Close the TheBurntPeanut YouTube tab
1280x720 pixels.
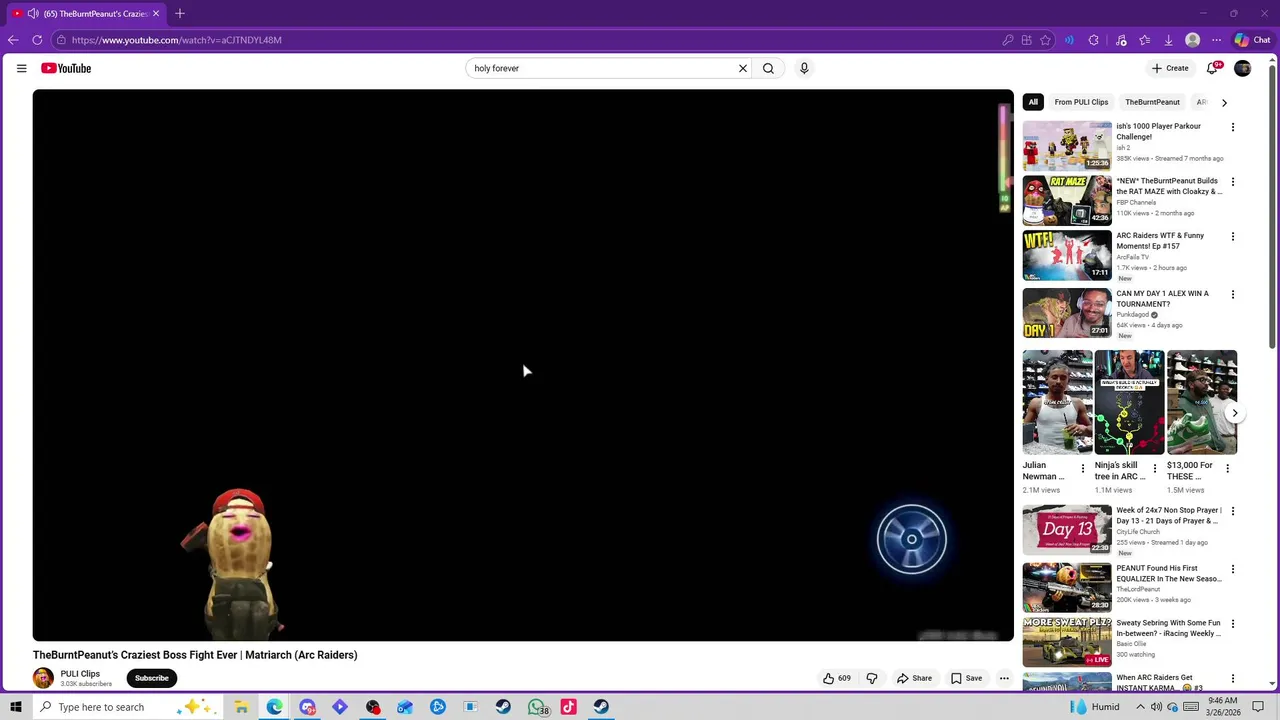coord(156,13)
